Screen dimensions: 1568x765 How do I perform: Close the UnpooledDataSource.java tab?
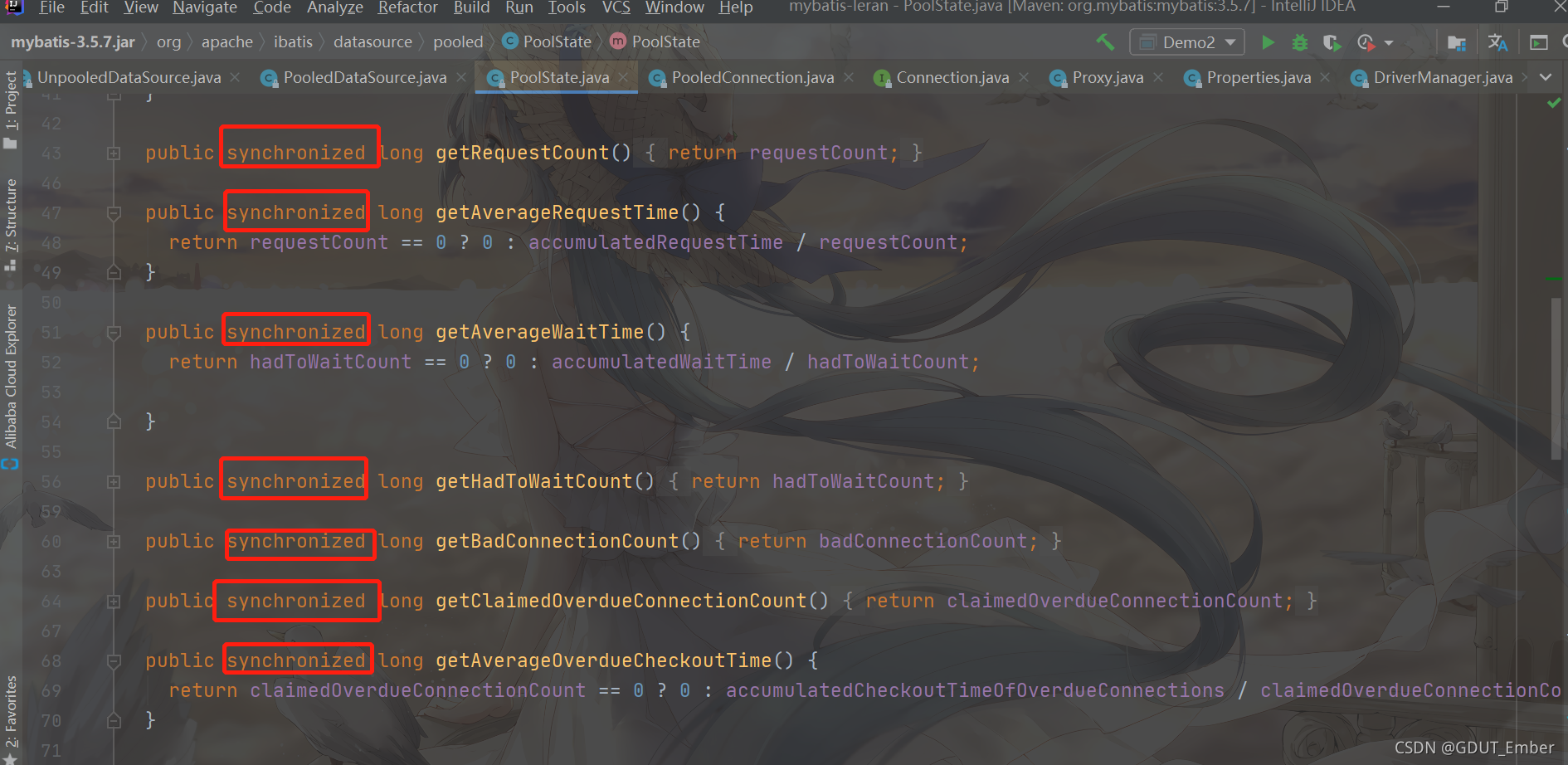tap(236, 77)
